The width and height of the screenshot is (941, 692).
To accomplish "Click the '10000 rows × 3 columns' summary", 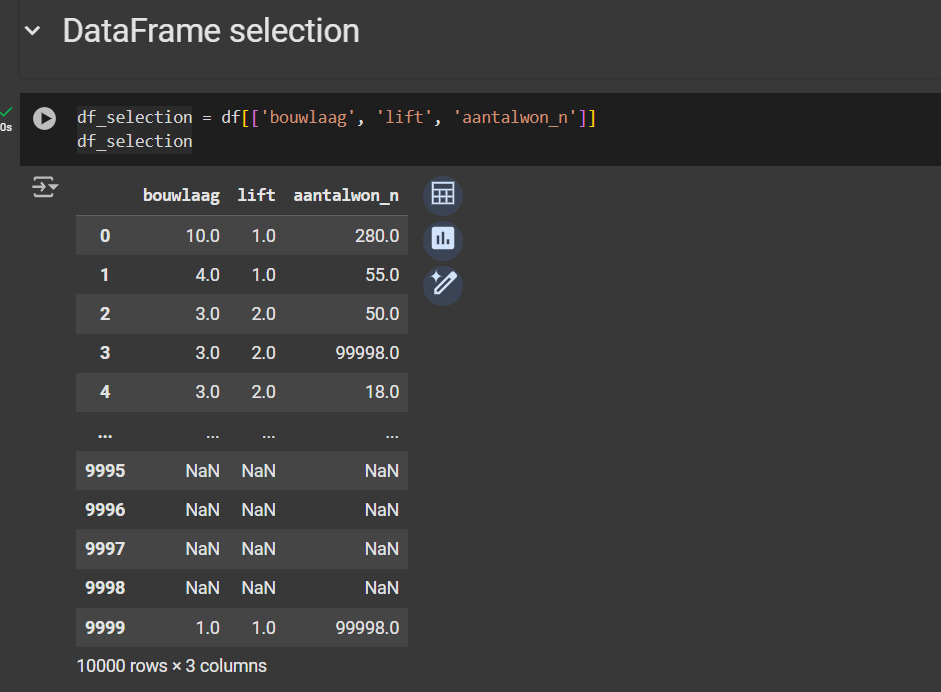I will pos(172,665).
